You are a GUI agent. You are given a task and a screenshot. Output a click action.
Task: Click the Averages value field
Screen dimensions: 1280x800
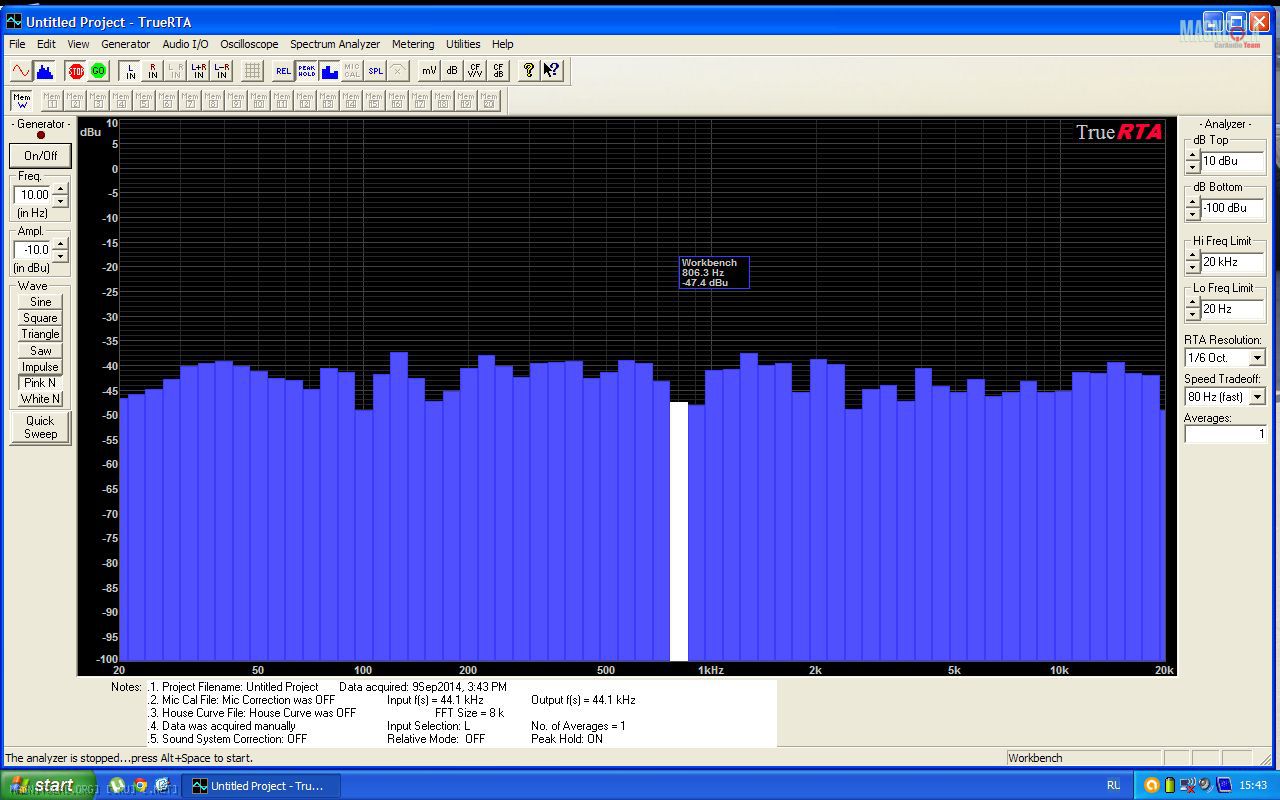click(1226, 434)
